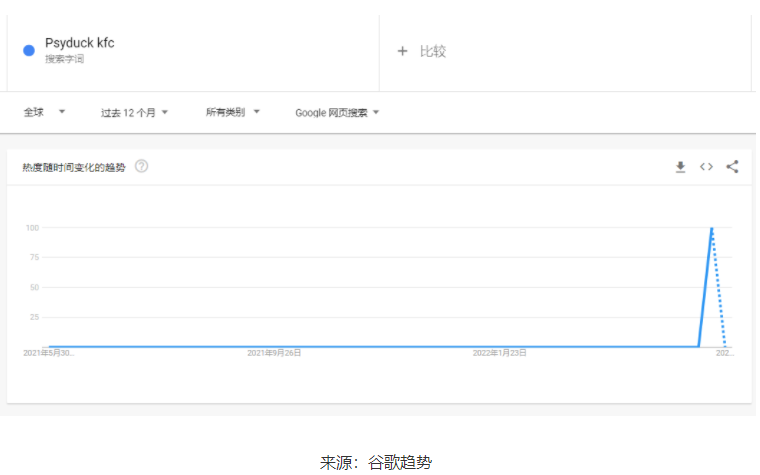Click the 2021年5月30 axis label
Screen dimensions: 760x475
click(x=48, y=353)
